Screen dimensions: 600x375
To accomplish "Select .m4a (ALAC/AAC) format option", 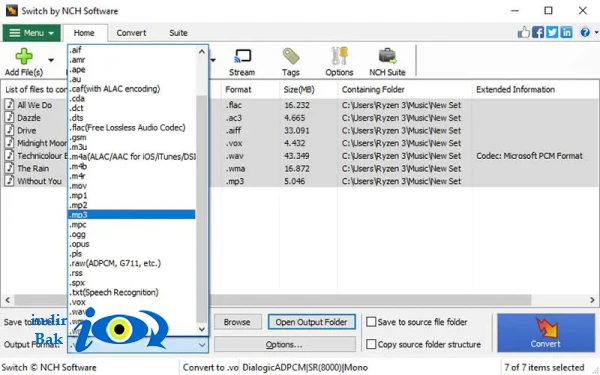I will click(x=132, y=157).
